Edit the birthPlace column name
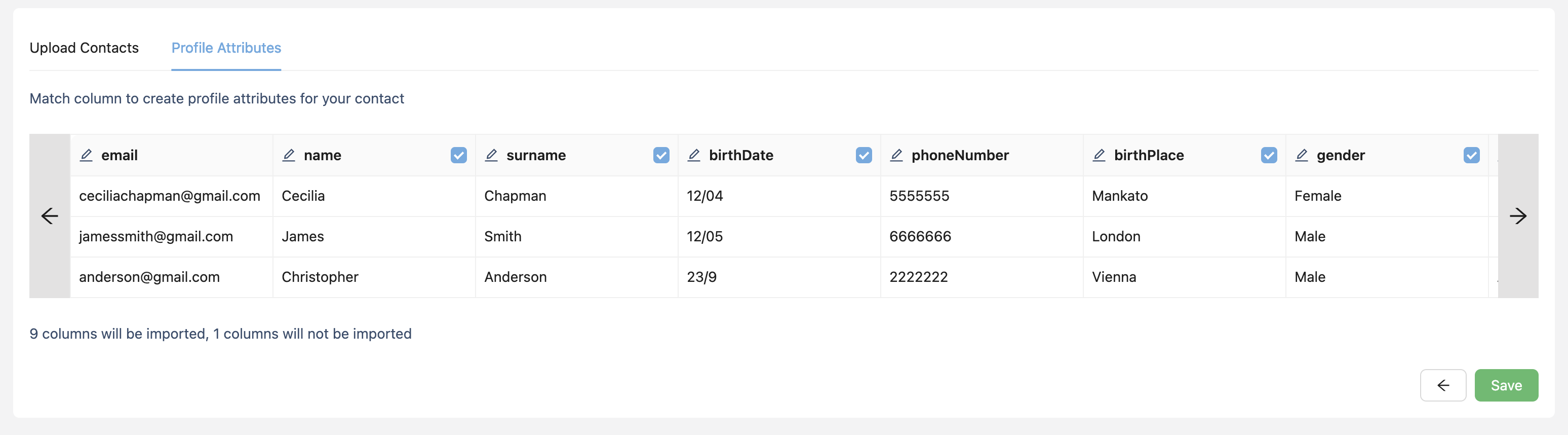Viewport: 1568px width, 435px height. click(x=1100, y=155)
